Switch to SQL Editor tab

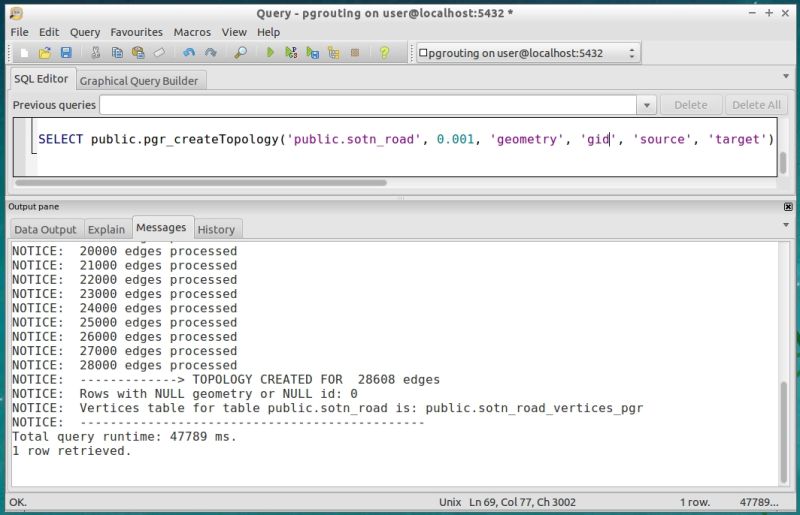point(41,79)
